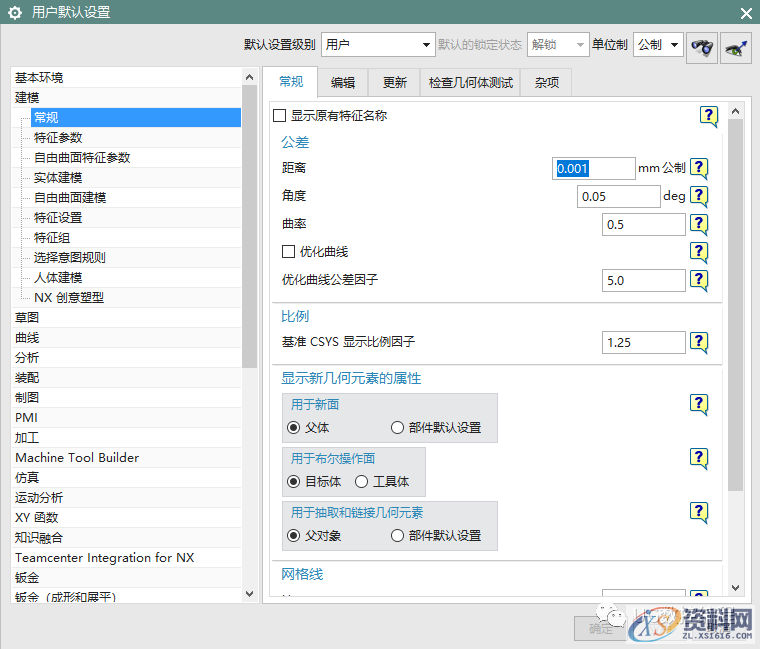This screenshot has width=760, height=649.
Task: Close the 用户默认设置 dialog
Action: (746, 13)
